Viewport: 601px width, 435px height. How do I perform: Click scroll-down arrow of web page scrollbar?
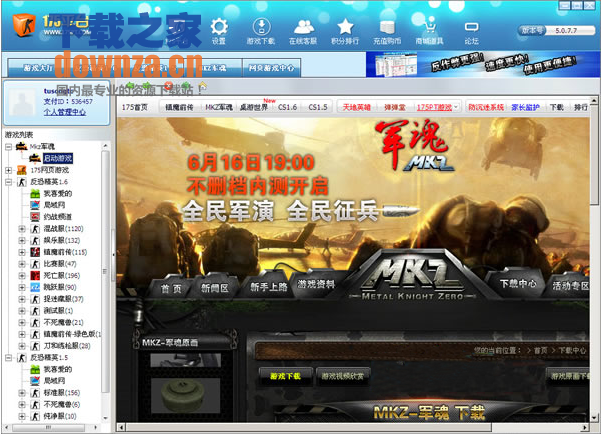(594, 417)
